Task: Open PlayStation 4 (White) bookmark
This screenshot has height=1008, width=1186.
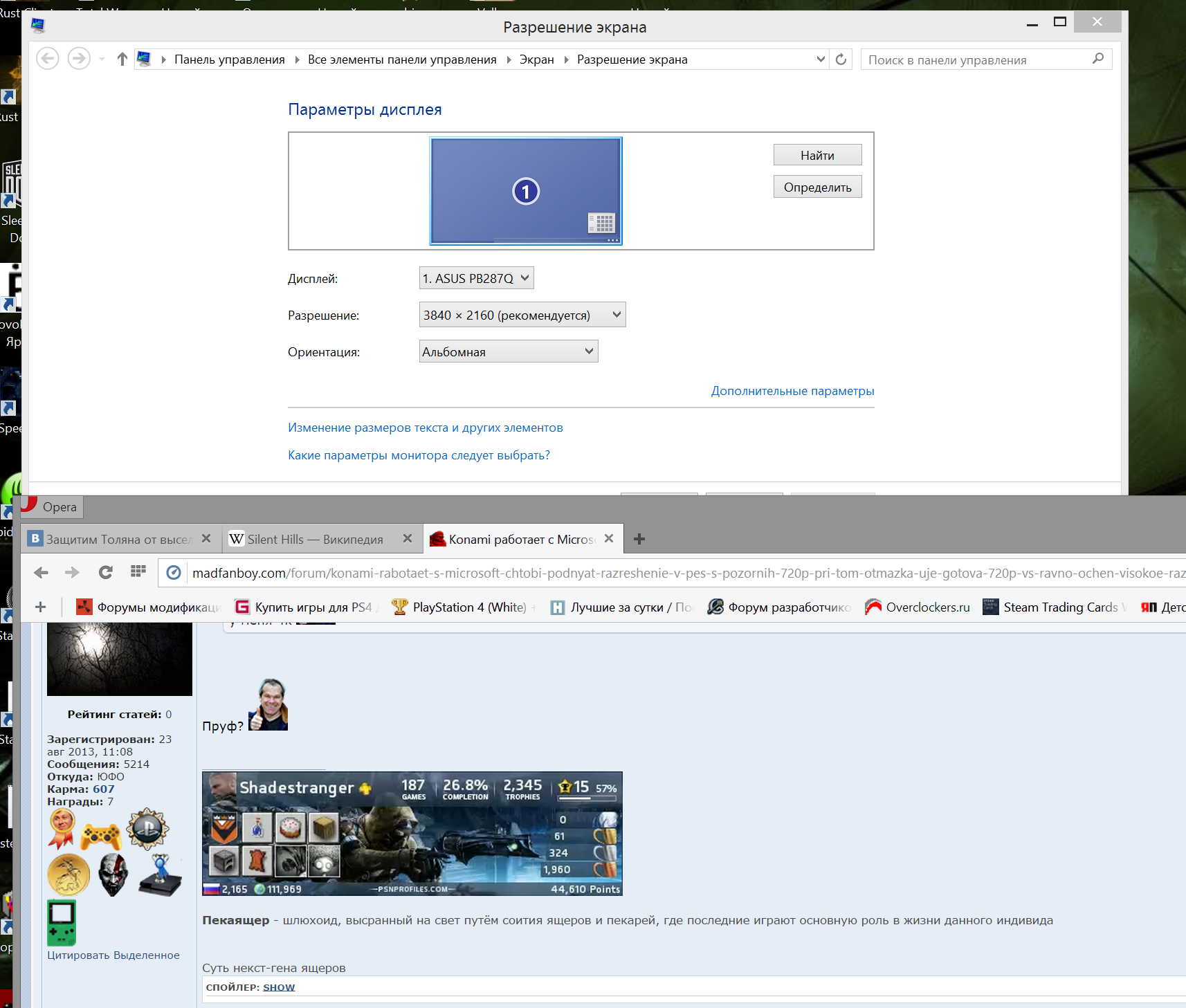Action: pyautogui.click(x=463, y=607)
